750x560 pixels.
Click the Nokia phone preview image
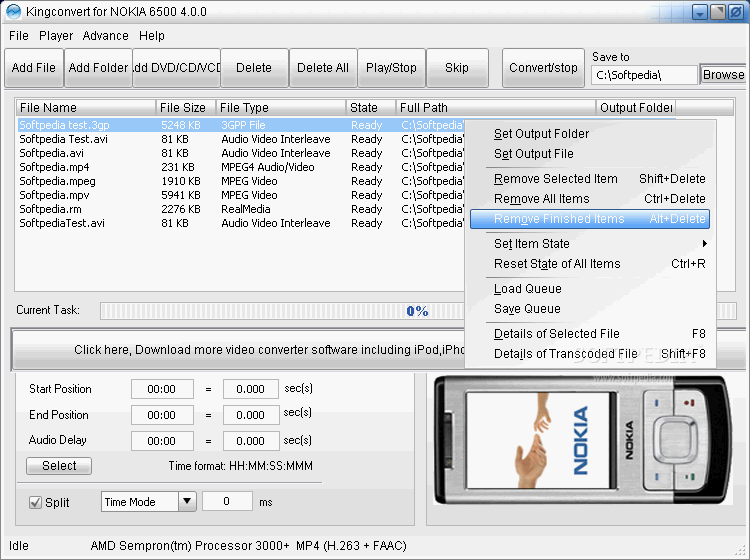[x=583, y=440]
